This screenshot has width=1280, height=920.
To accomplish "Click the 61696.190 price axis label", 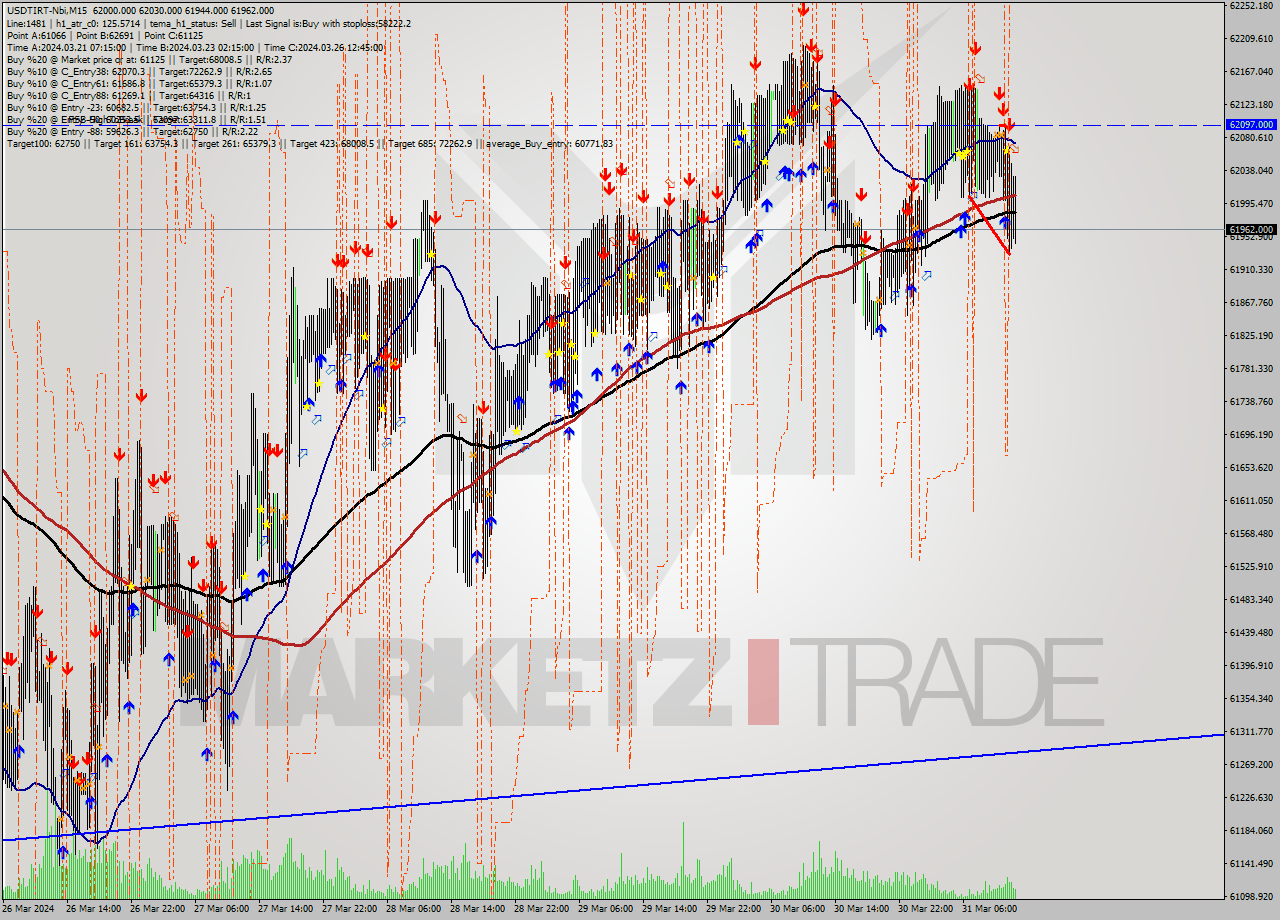I will tap(1251, 435).
